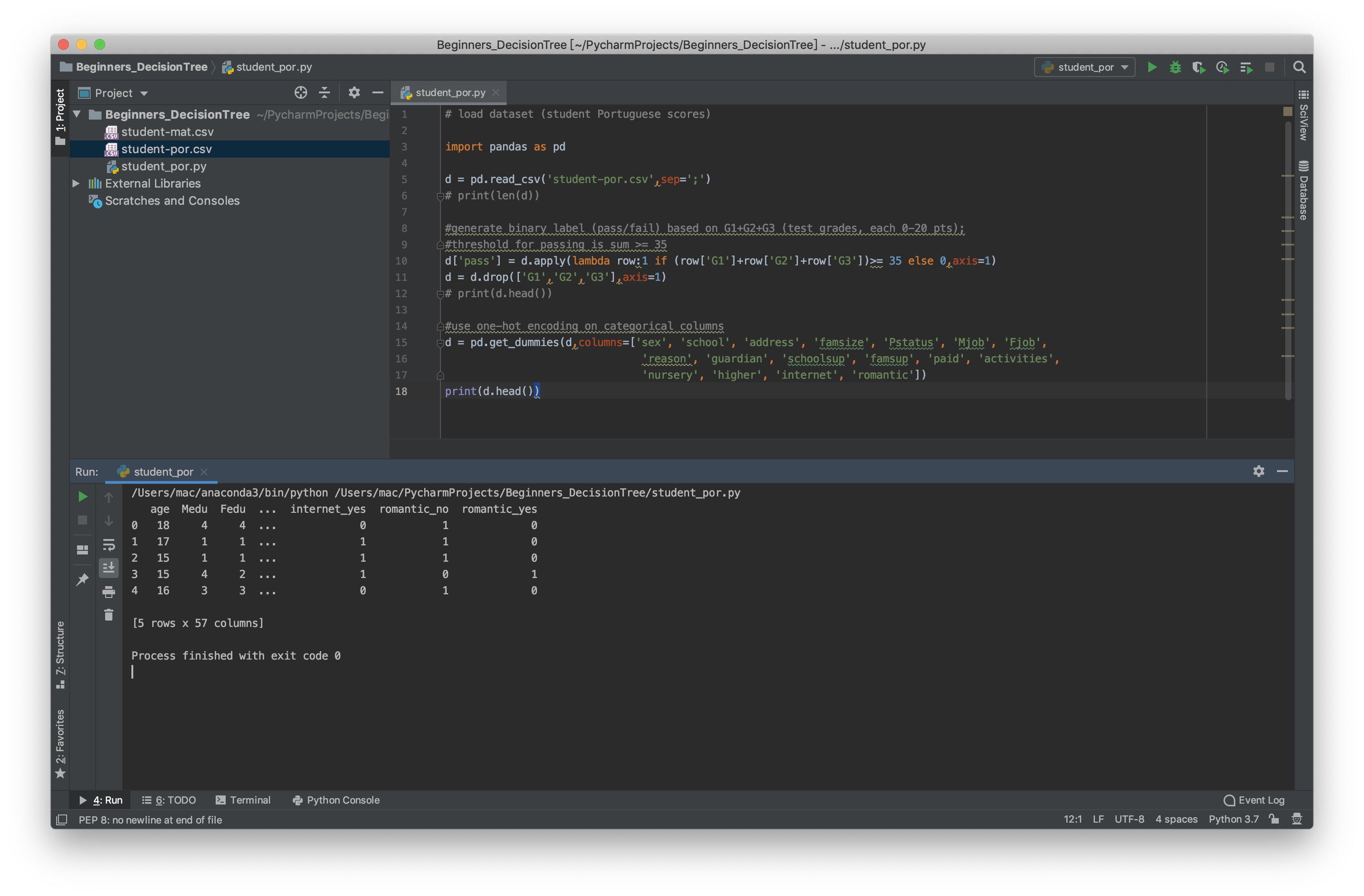Screen dimensions: 1364x896
Task: Open the 2: Favorites side panel
Action: click(x=60, y=744)
